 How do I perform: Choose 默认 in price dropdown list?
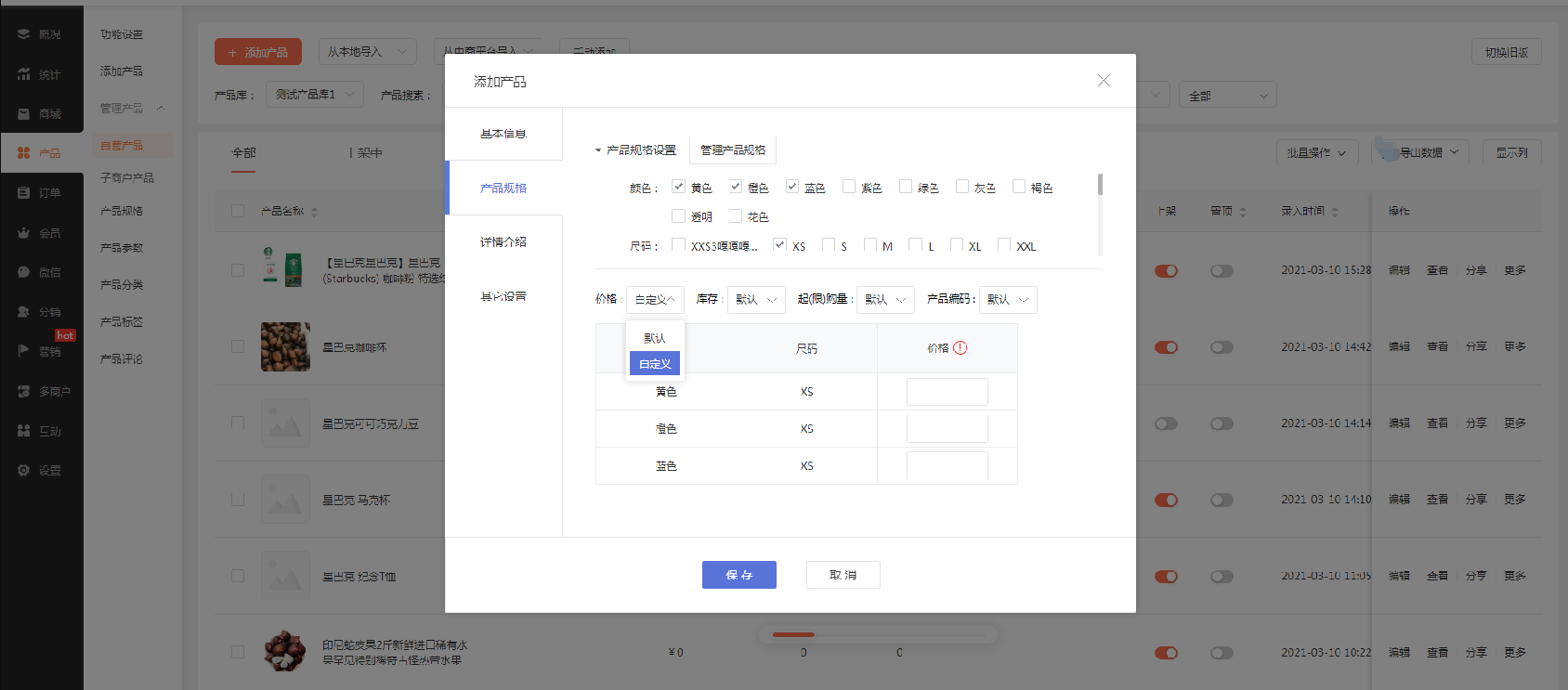(655, 338)
